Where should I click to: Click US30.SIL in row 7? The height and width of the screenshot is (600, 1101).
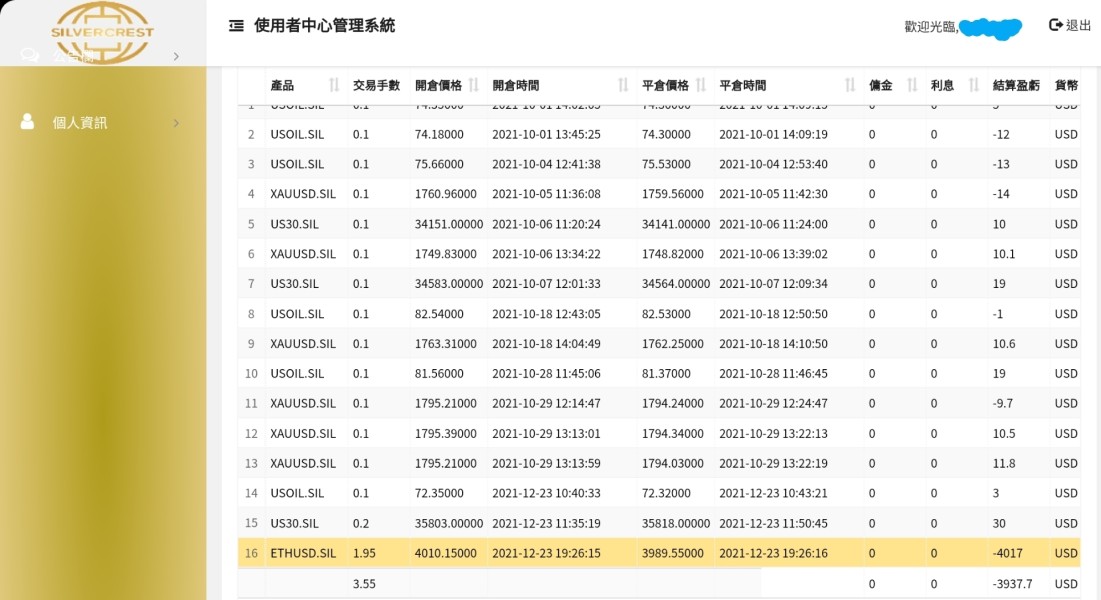(x=294, y=284)
